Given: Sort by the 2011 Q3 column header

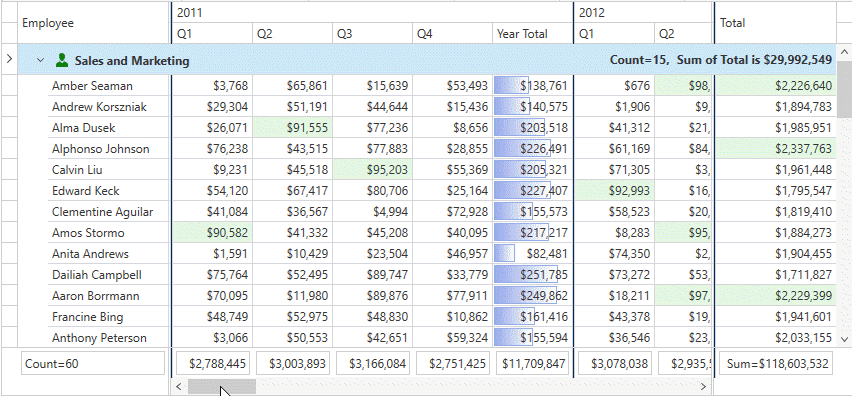Looking at the screenshot, I should click(372, 34).
